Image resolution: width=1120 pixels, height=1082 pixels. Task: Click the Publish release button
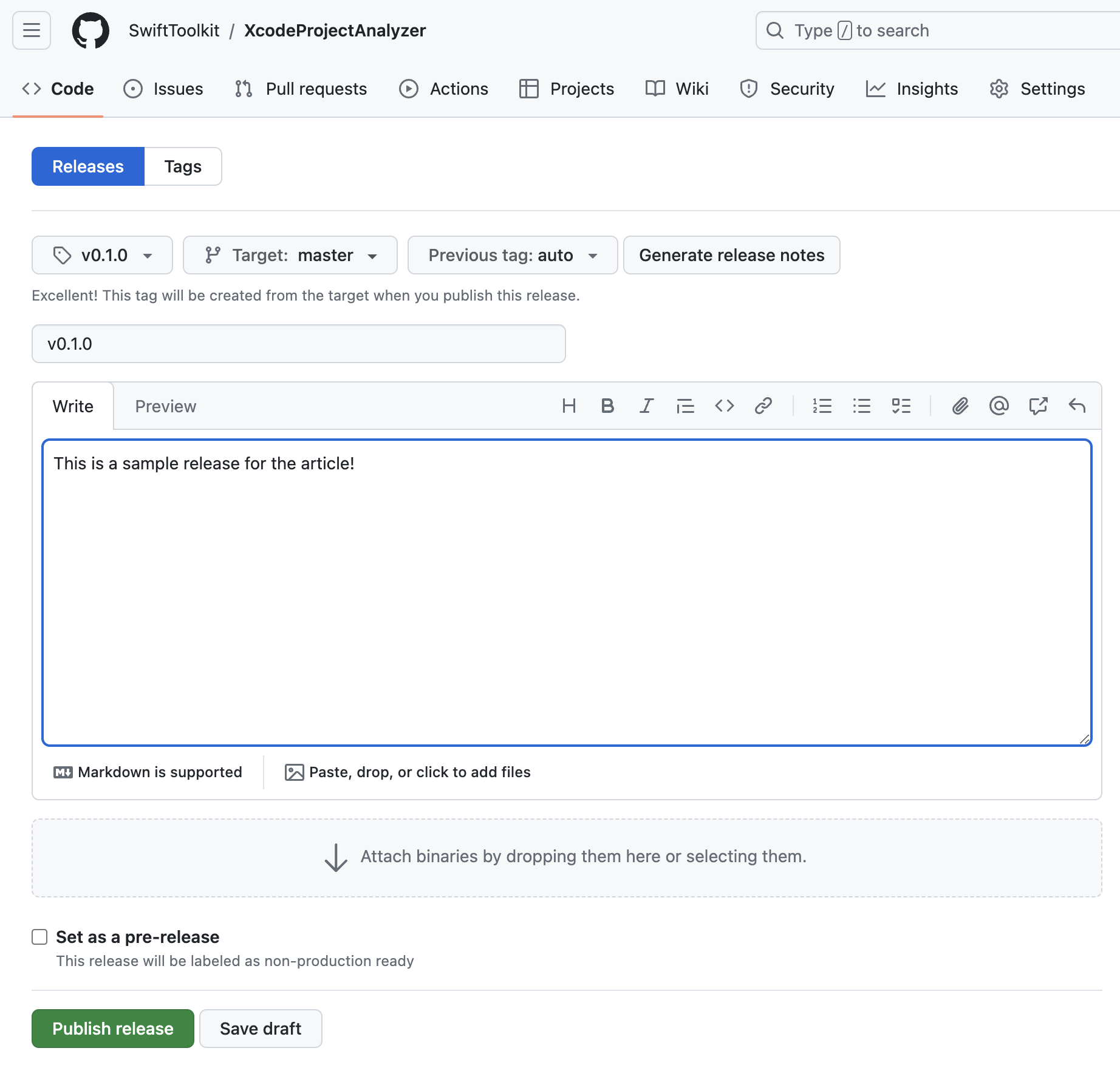click(113, 1029)
